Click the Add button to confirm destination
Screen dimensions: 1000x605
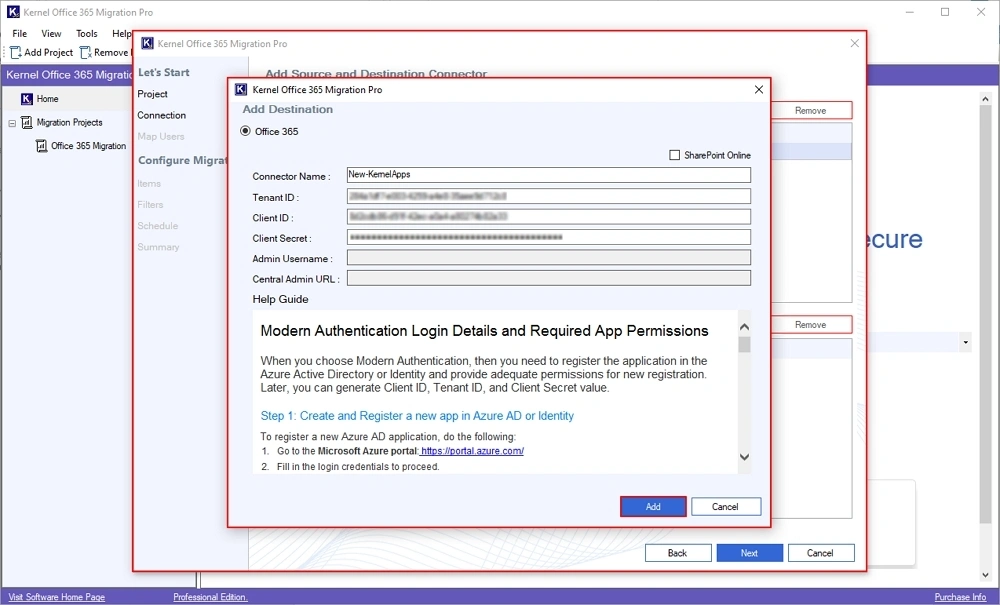pos(653,506)
